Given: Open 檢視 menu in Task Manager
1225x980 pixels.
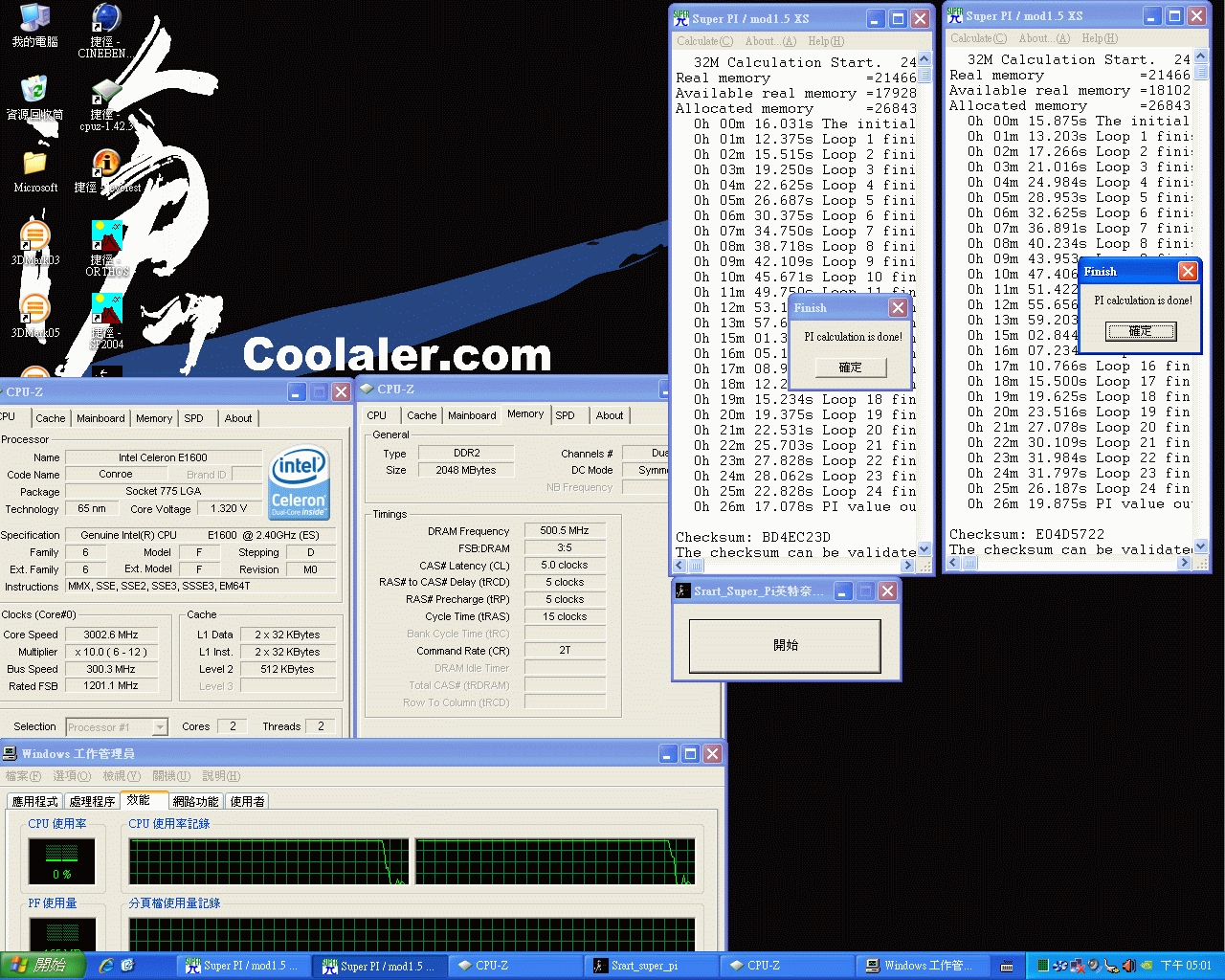Looking at the screenshot, I should point(122,776).
